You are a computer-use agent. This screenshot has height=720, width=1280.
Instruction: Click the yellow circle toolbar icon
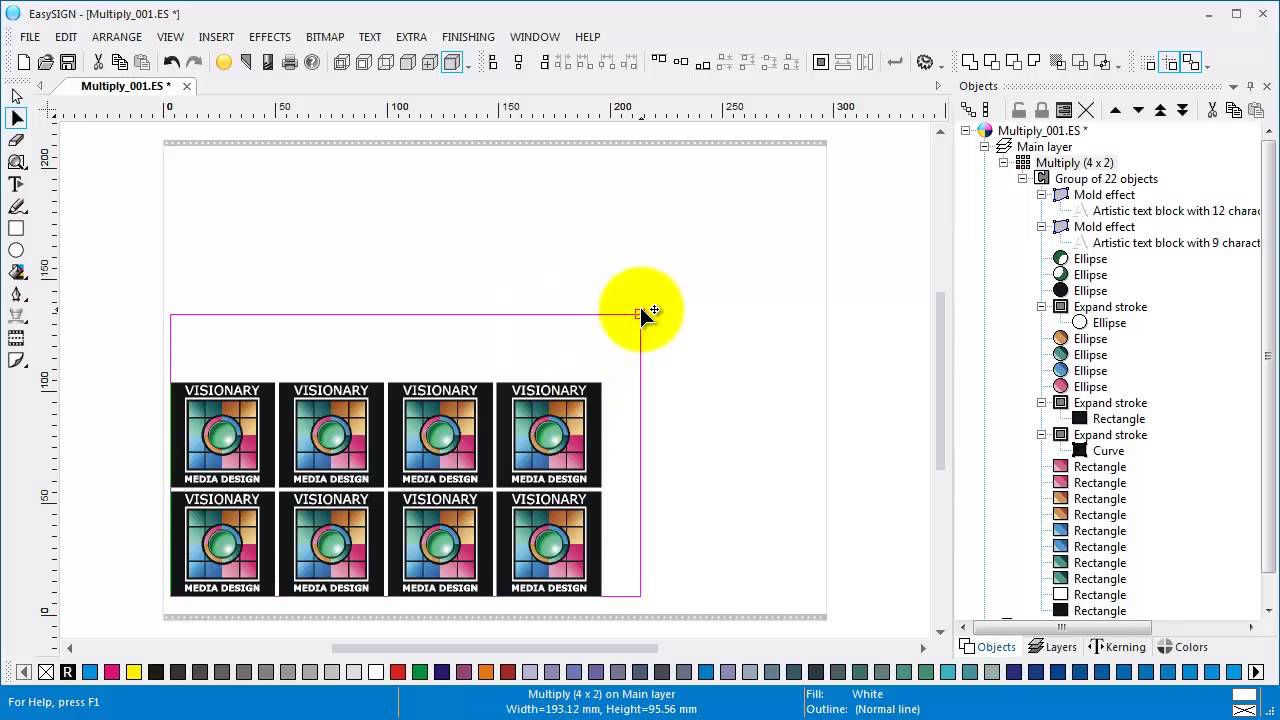(224, 62)
